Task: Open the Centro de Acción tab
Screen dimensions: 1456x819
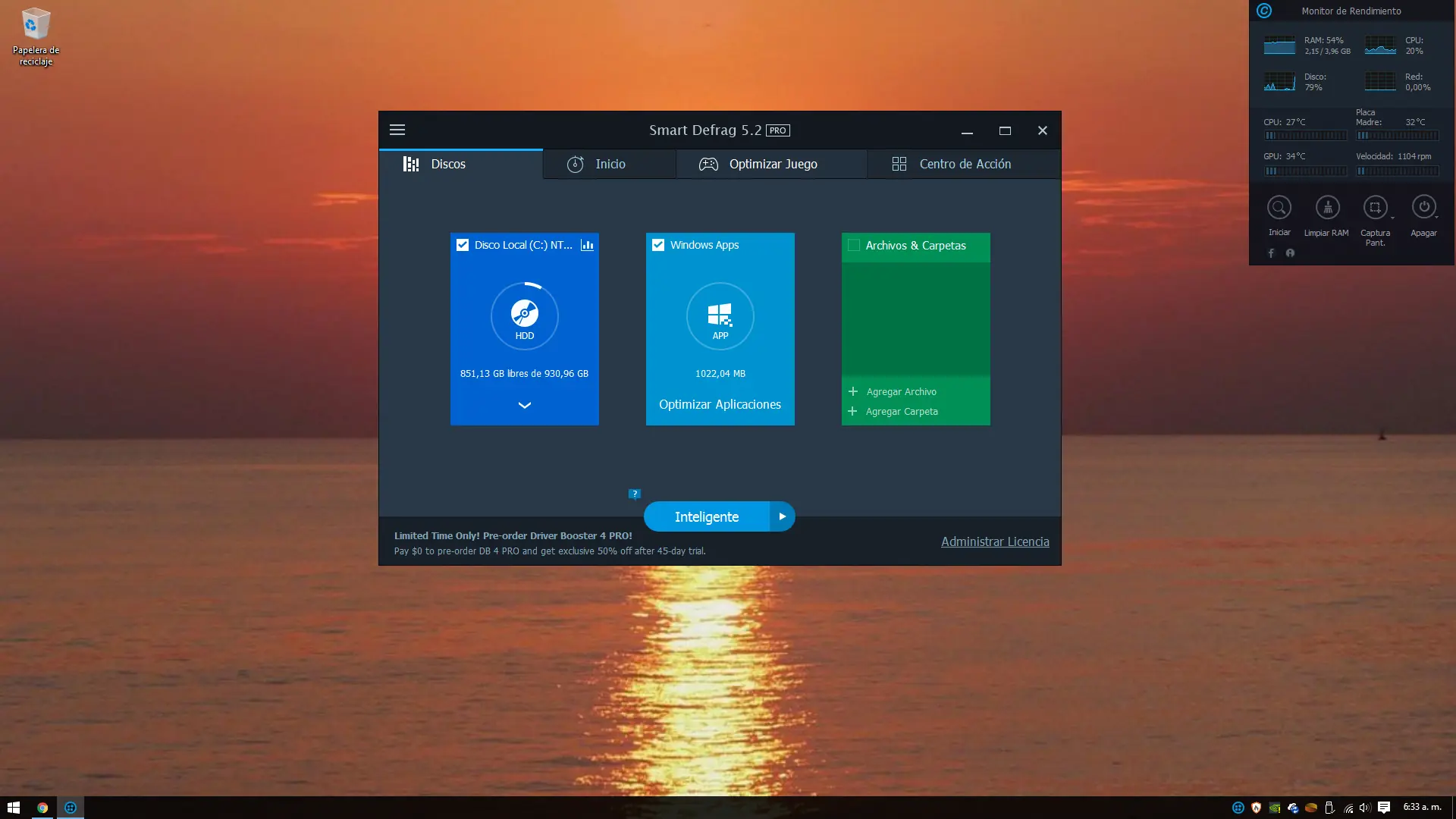Action: click(963, 164)
